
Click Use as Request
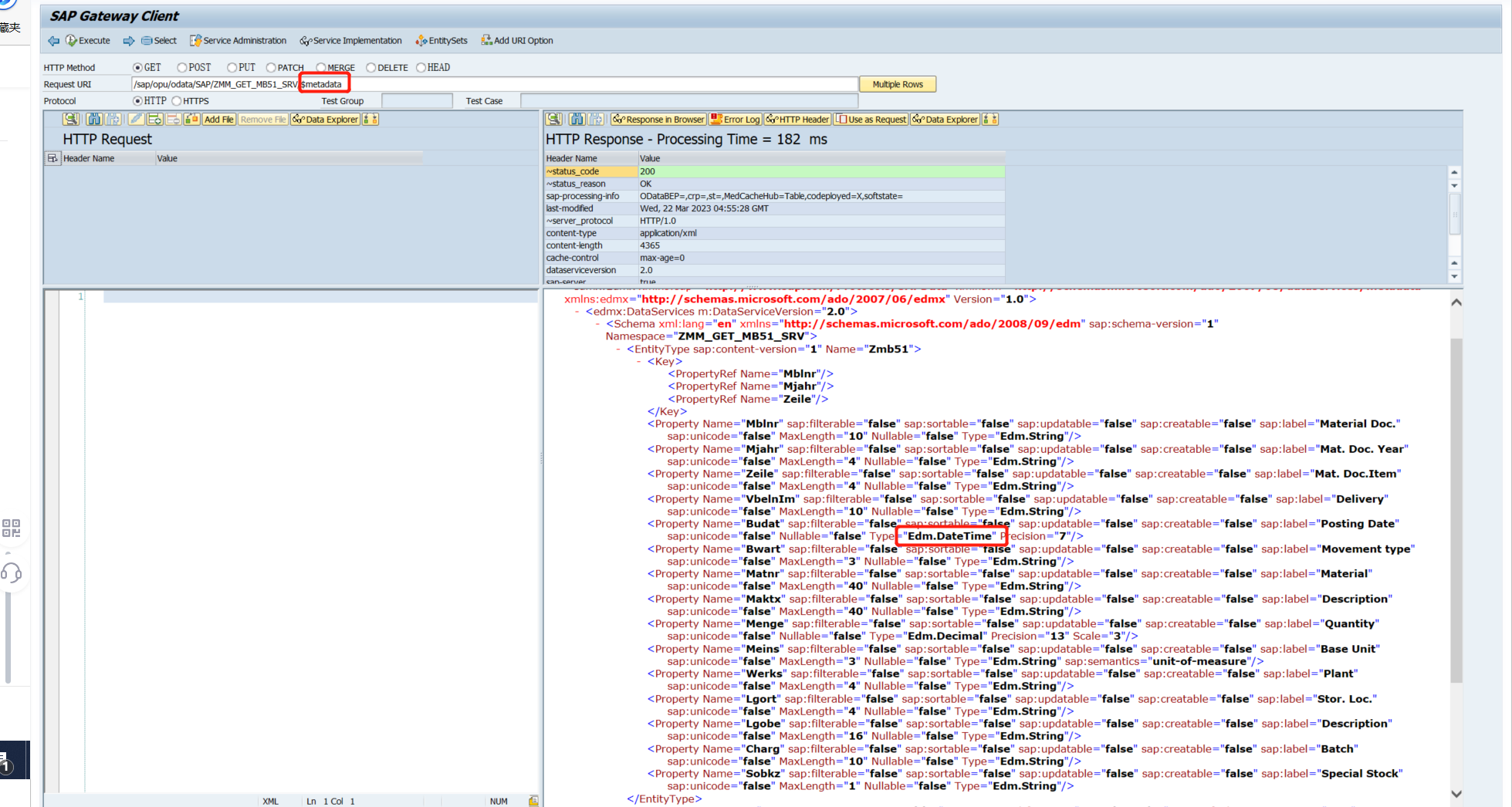click(871, 119)
